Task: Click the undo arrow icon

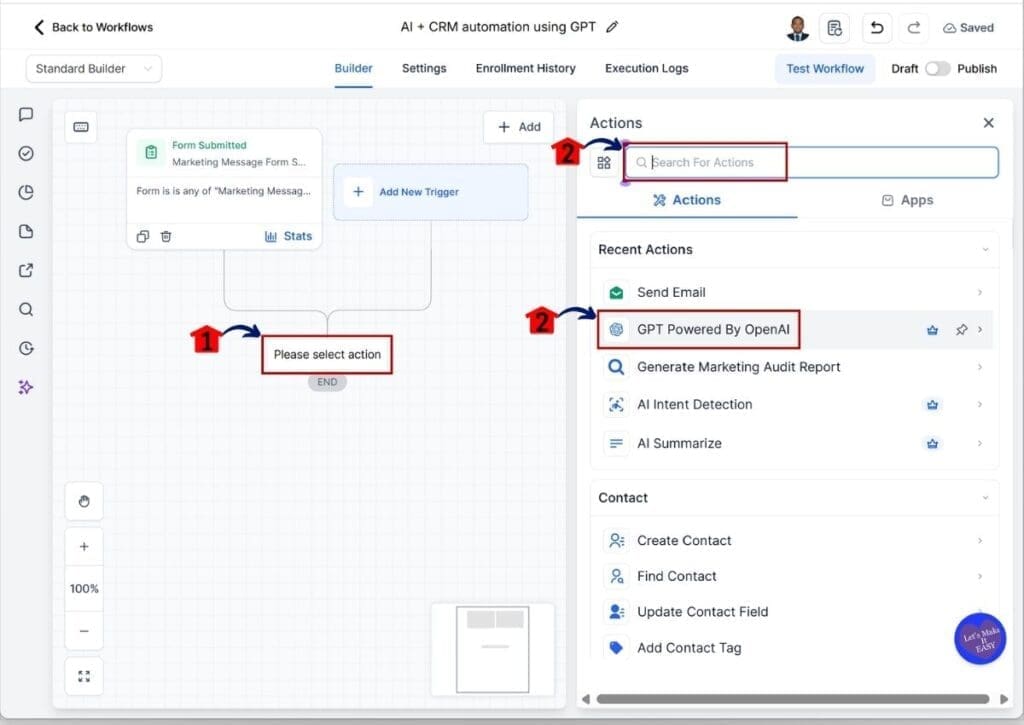Action: click(877, 28)
